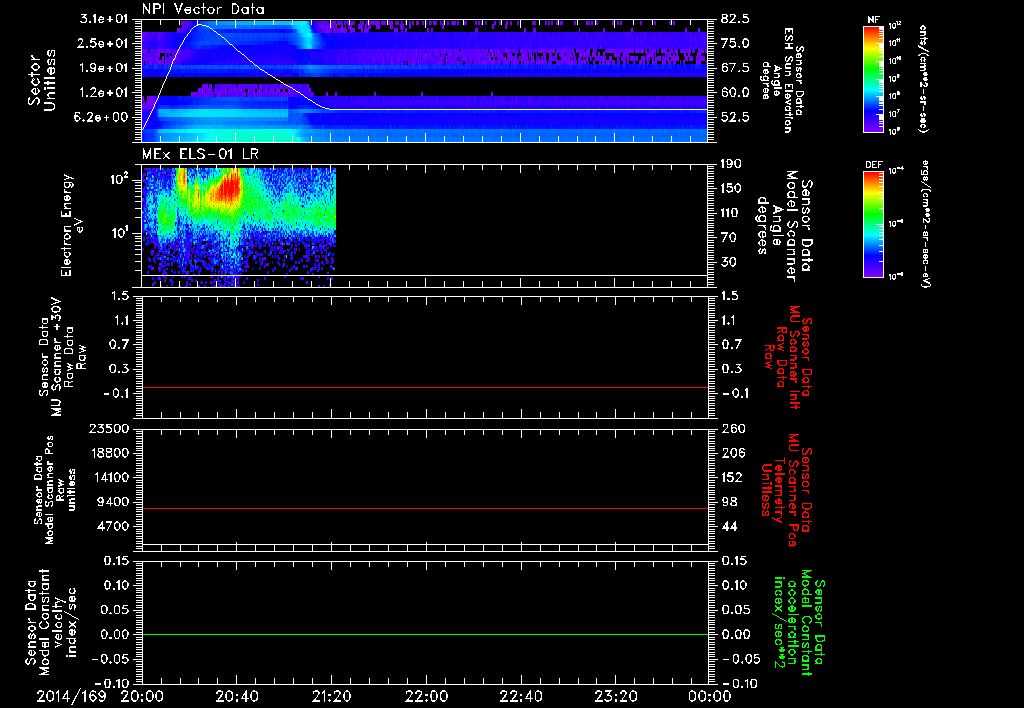This screenshot has height=708, width=1024.
Task: Click the 3.1e+01 sector tick label
Action: [104, 19]
